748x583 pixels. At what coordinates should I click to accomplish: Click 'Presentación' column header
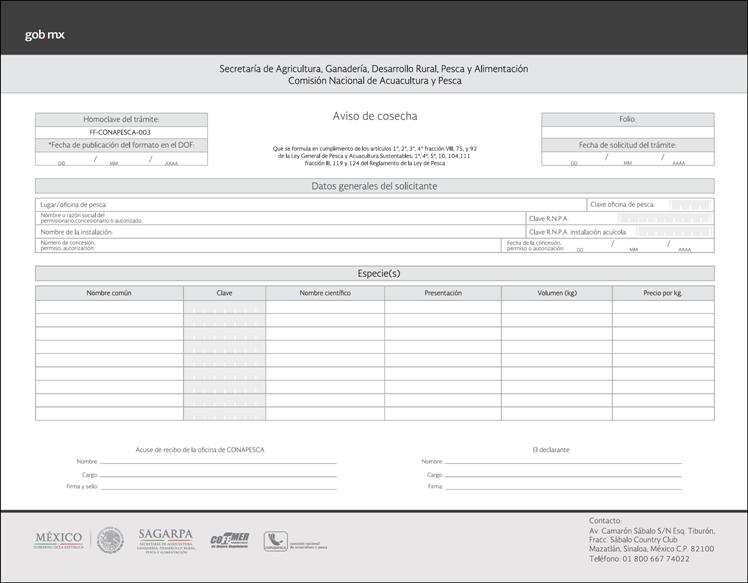[443, 293]
